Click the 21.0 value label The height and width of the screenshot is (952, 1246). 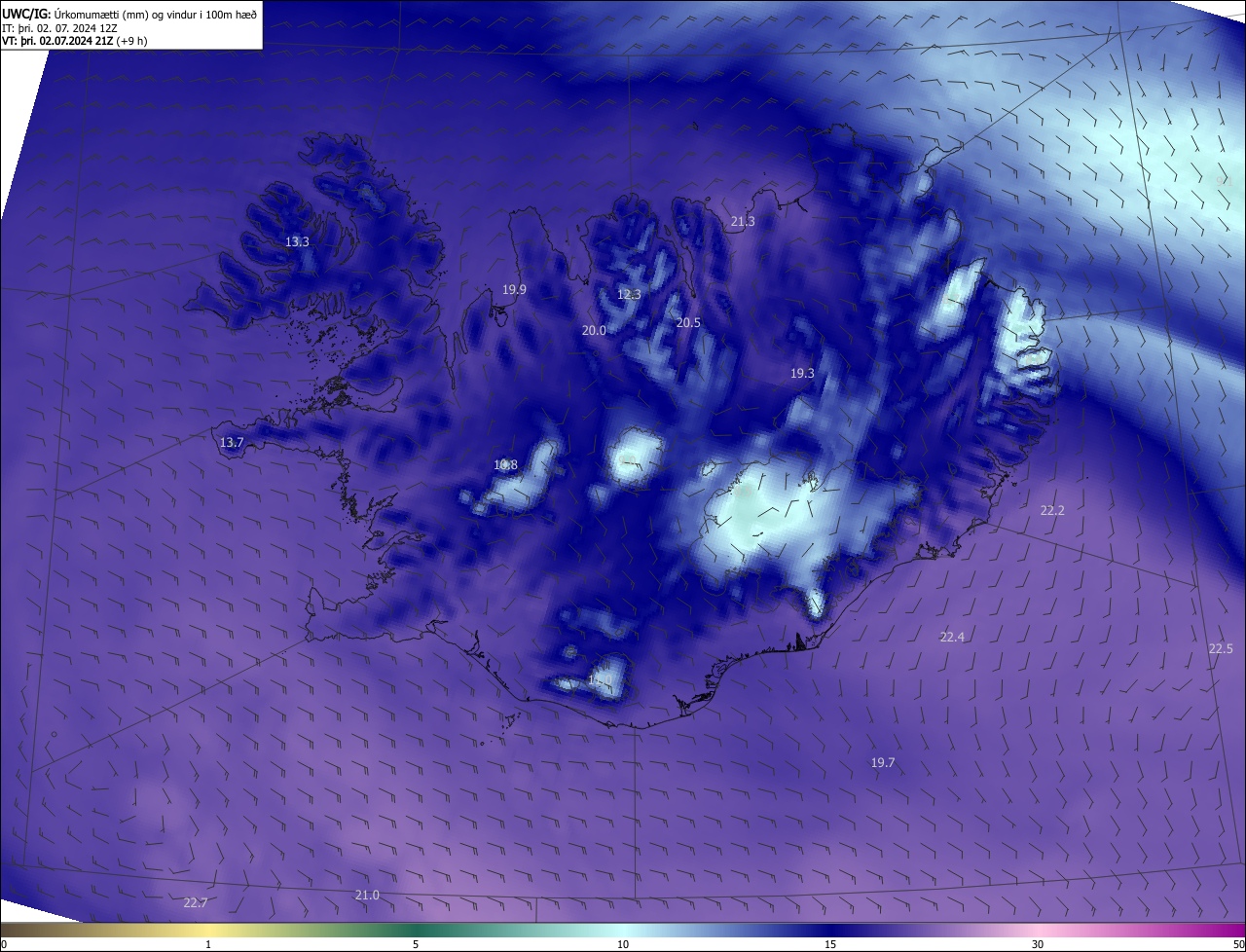[x=367, y=895]
